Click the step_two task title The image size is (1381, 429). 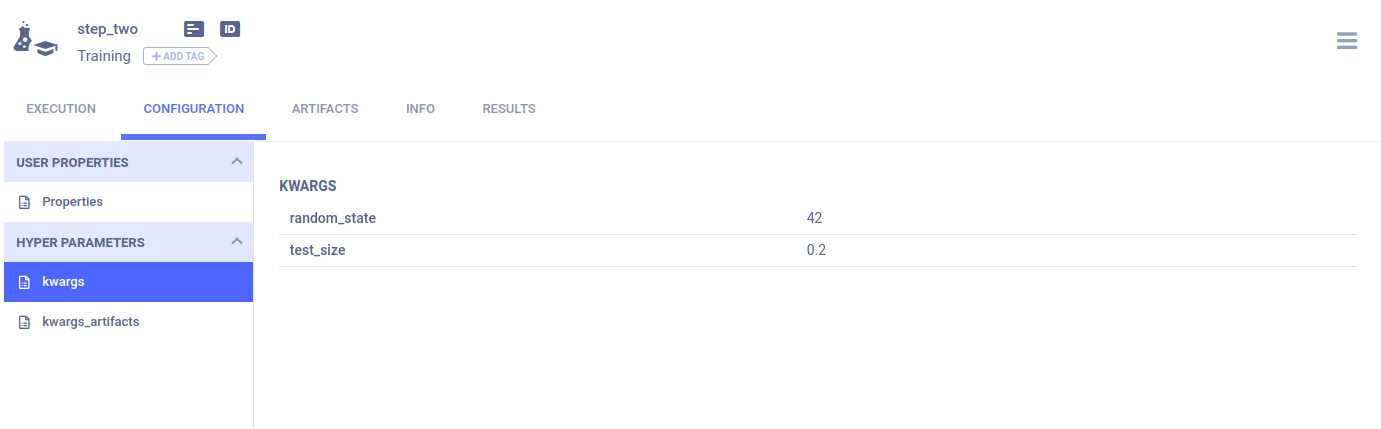pos(108,29)
